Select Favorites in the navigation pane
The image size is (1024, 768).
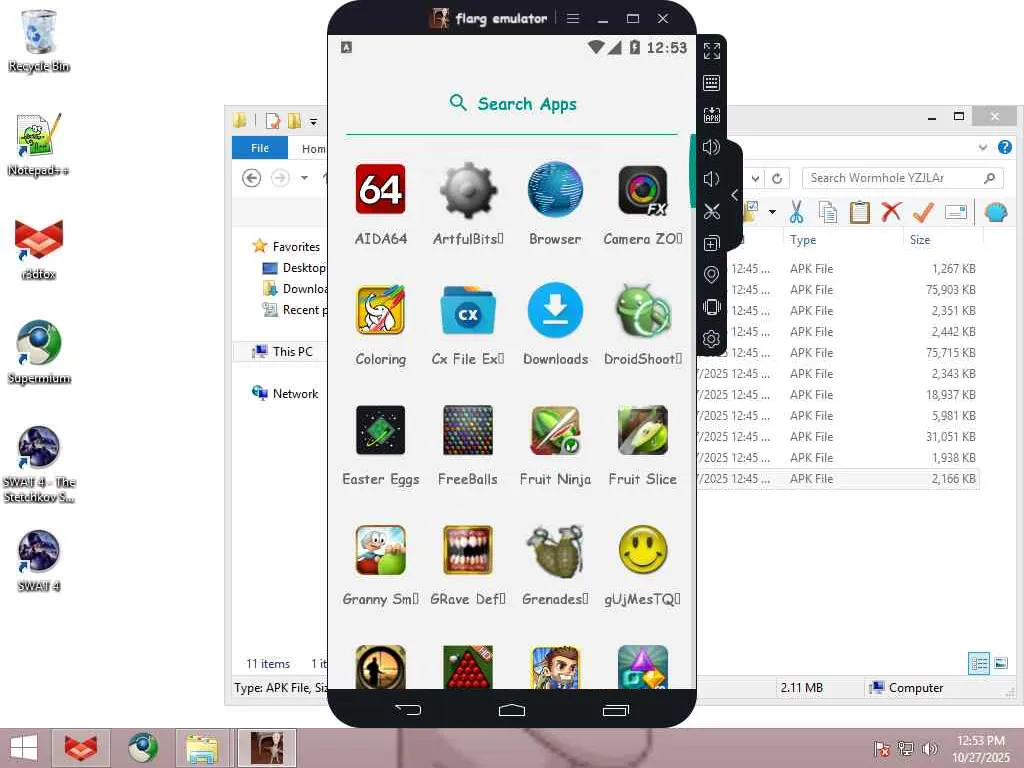coord(296,247)
